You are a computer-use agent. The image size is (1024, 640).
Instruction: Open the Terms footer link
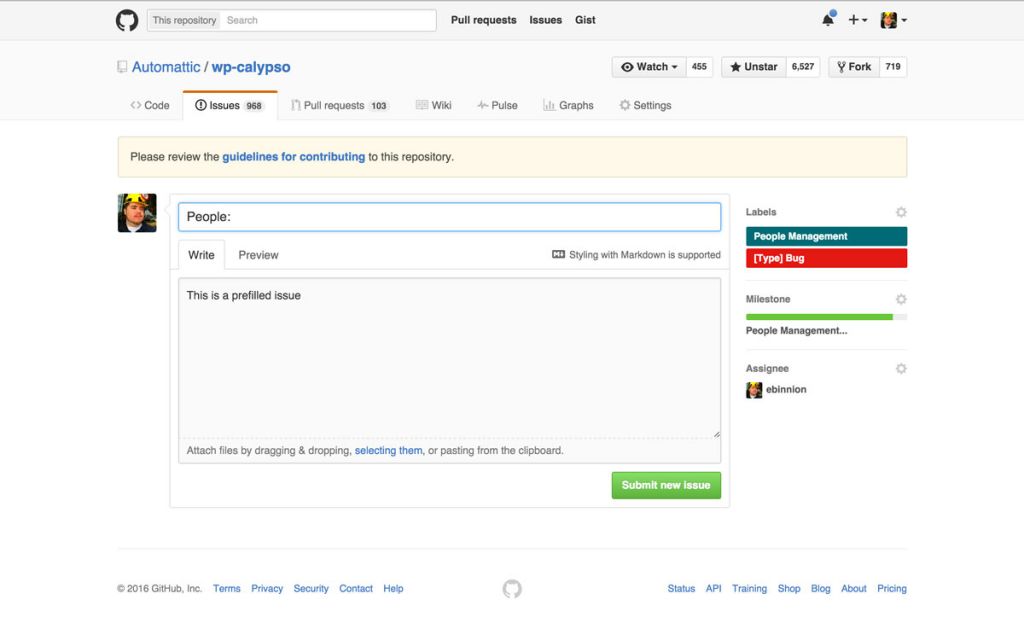[227, 588]
